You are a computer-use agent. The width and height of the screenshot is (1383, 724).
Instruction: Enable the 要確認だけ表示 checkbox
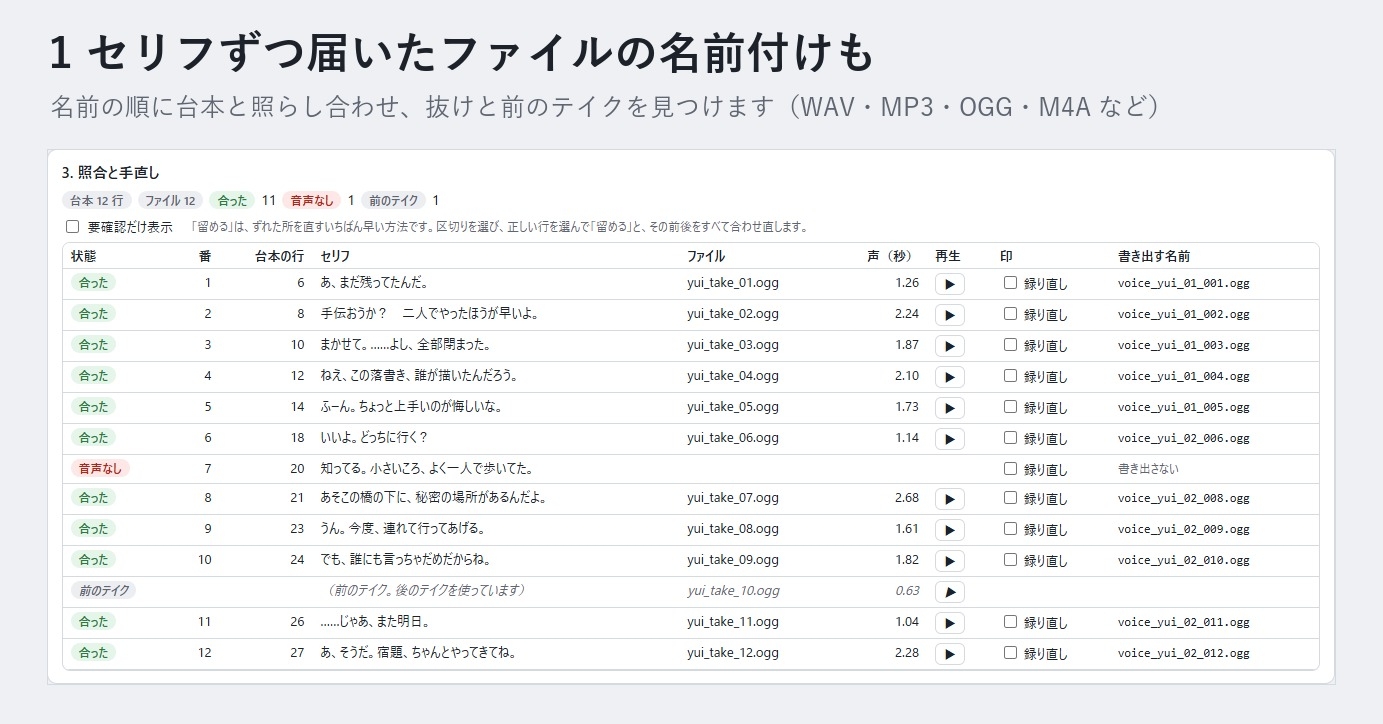pyautogui.click(x=72, y=227)
